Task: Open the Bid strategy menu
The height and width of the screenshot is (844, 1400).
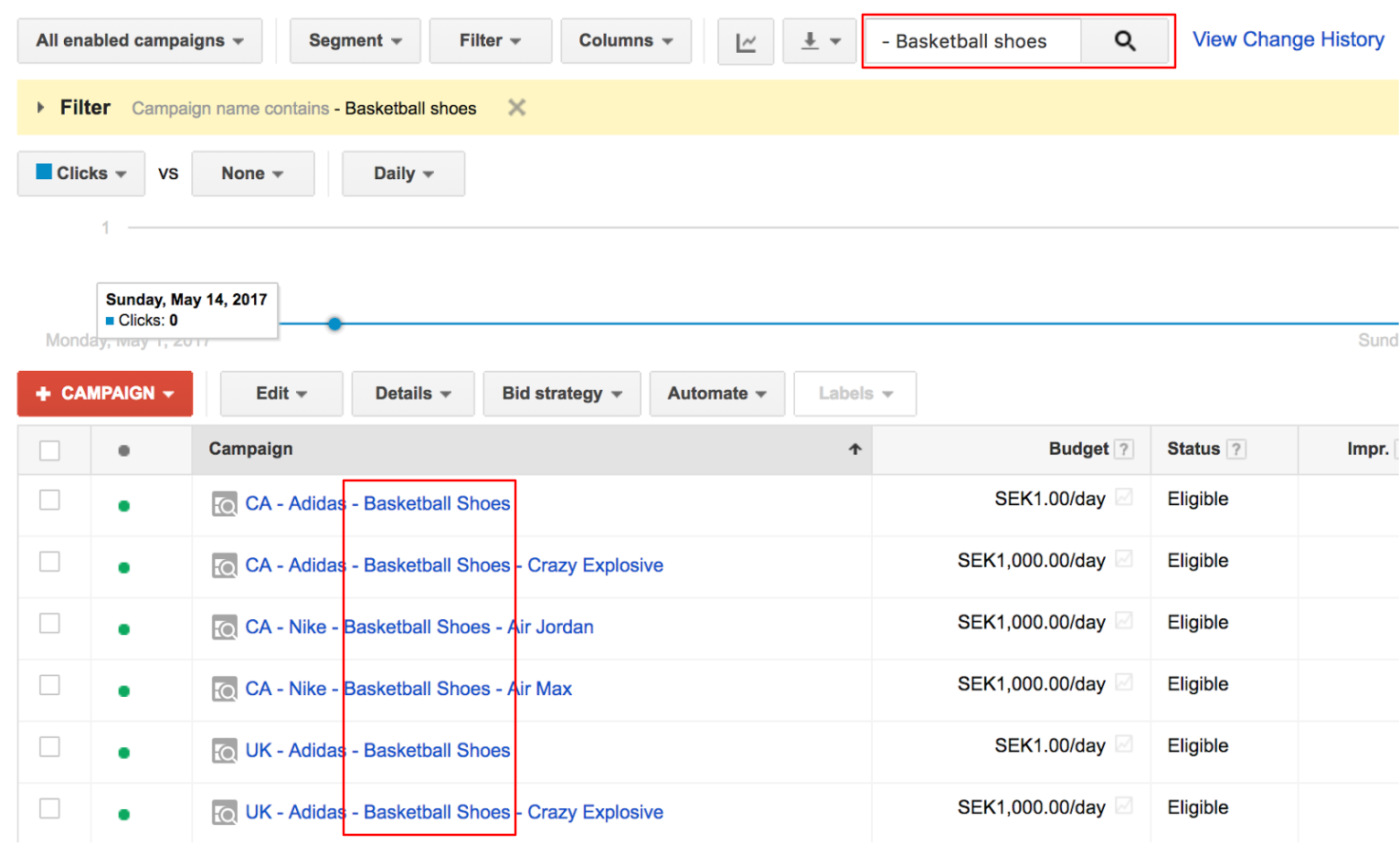Action: [x=561, y=394]
